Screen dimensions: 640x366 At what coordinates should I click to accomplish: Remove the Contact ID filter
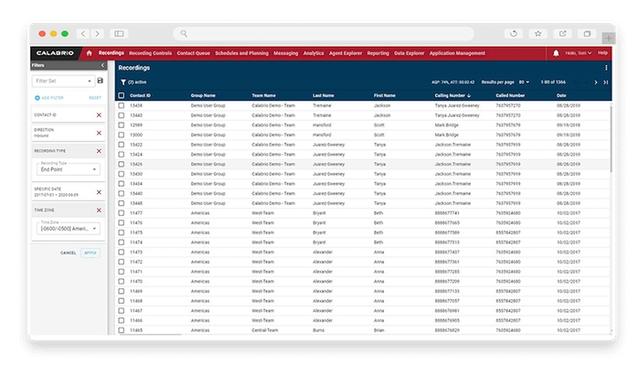tap(99, 115)
